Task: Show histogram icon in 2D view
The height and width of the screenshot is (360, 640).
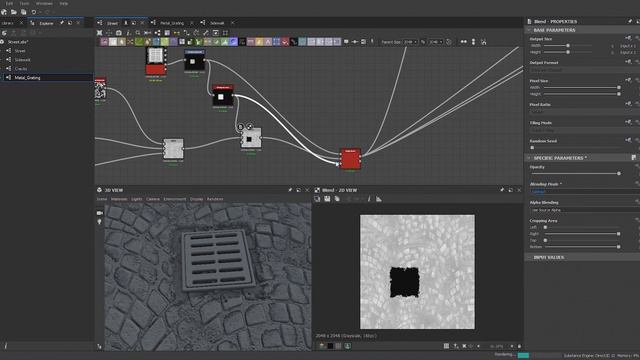Action: pyautogui.click(x=379, y=199)
